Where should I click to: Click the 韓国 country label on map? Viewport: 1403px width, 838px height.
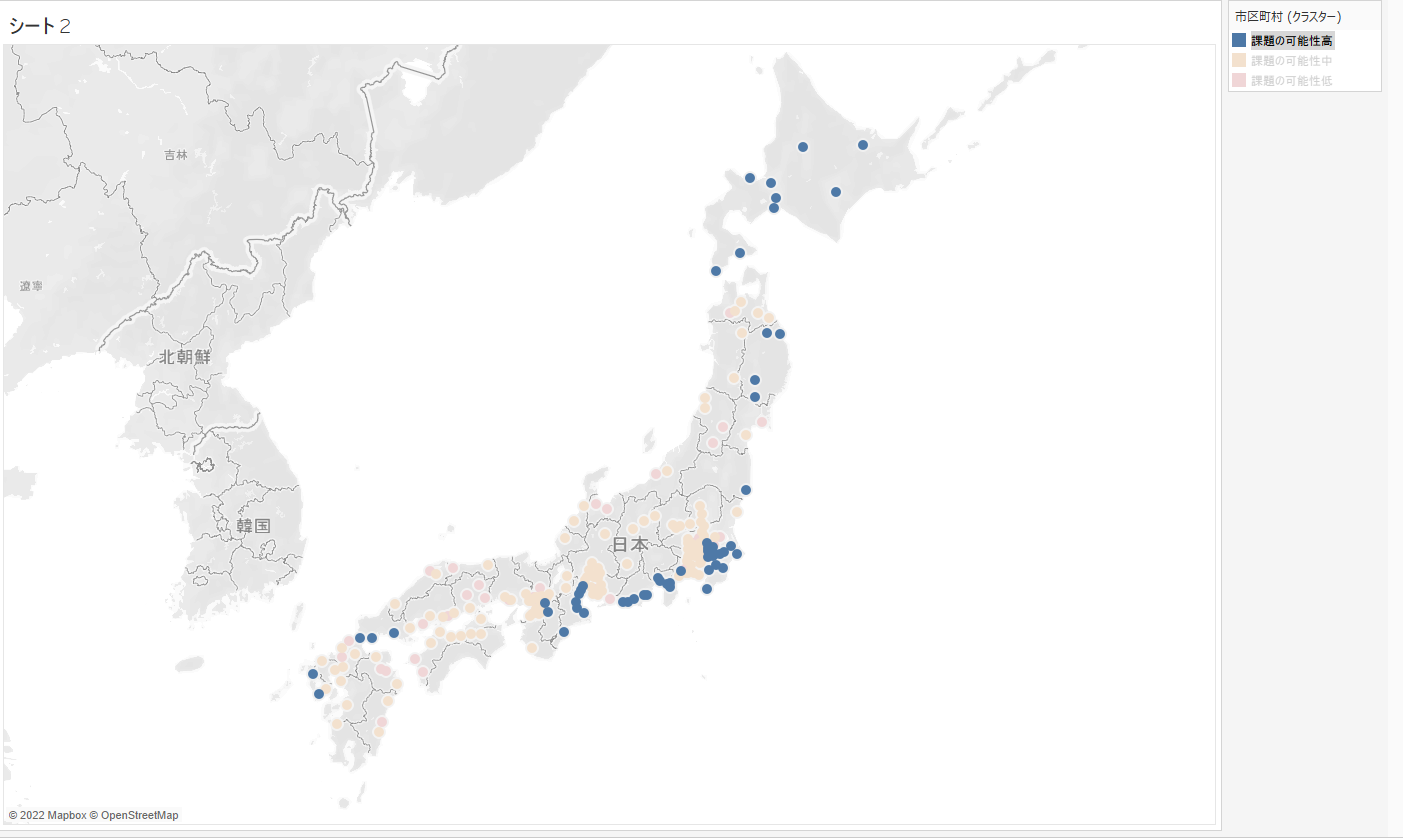coord(253,525)
